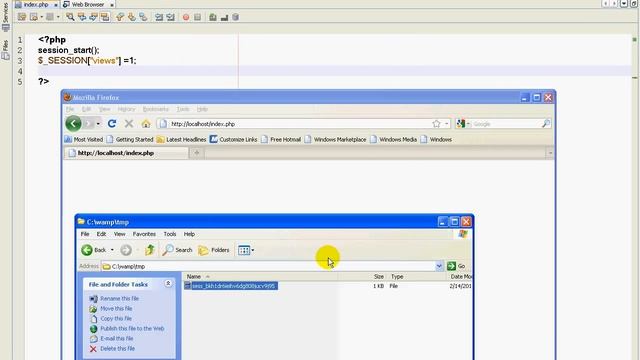Open the Firefox search engine selector dropdown
This screenshot has height=360, width=640.
pos(463,124)
